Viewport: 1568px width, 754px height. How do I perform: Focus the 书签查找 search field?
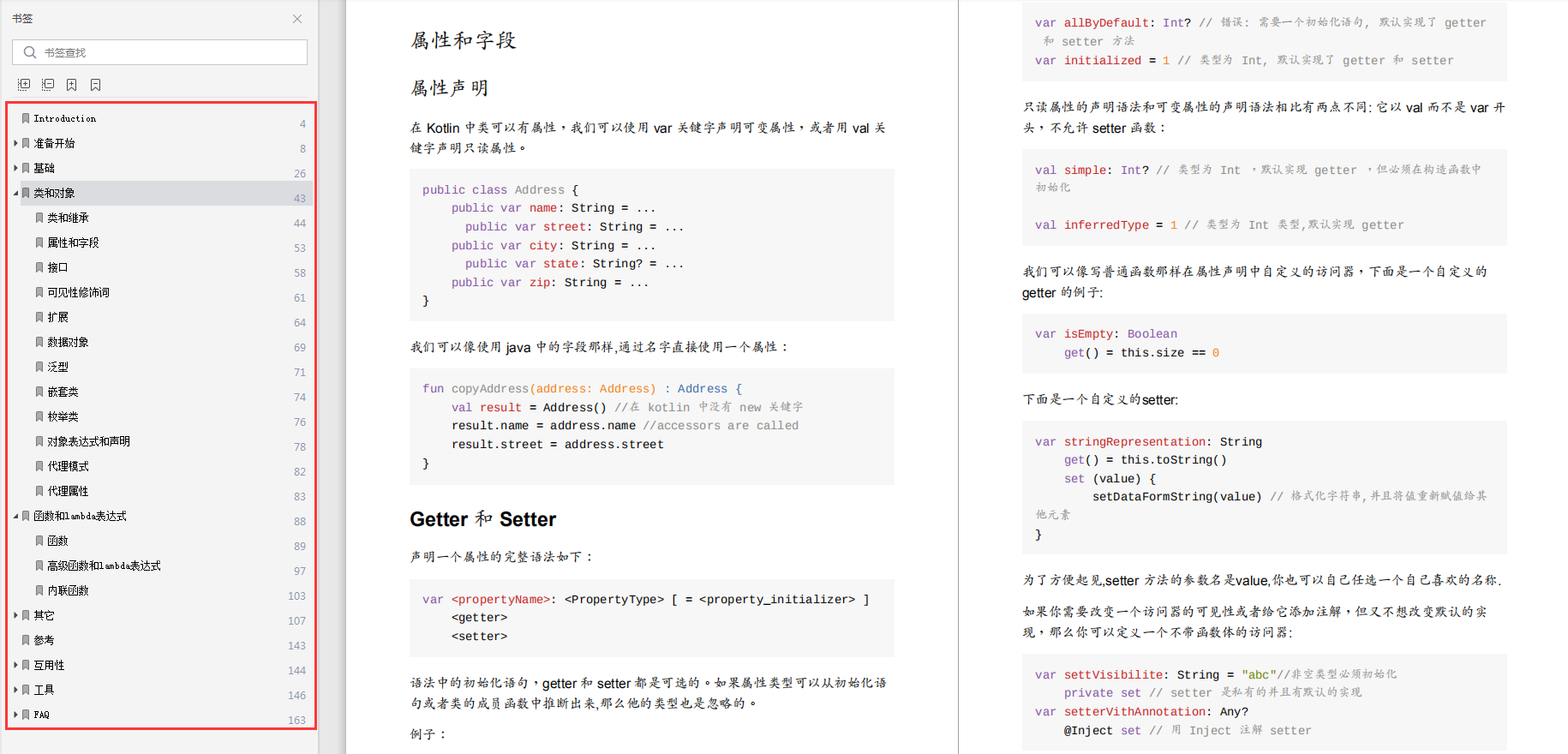point(159,52)
